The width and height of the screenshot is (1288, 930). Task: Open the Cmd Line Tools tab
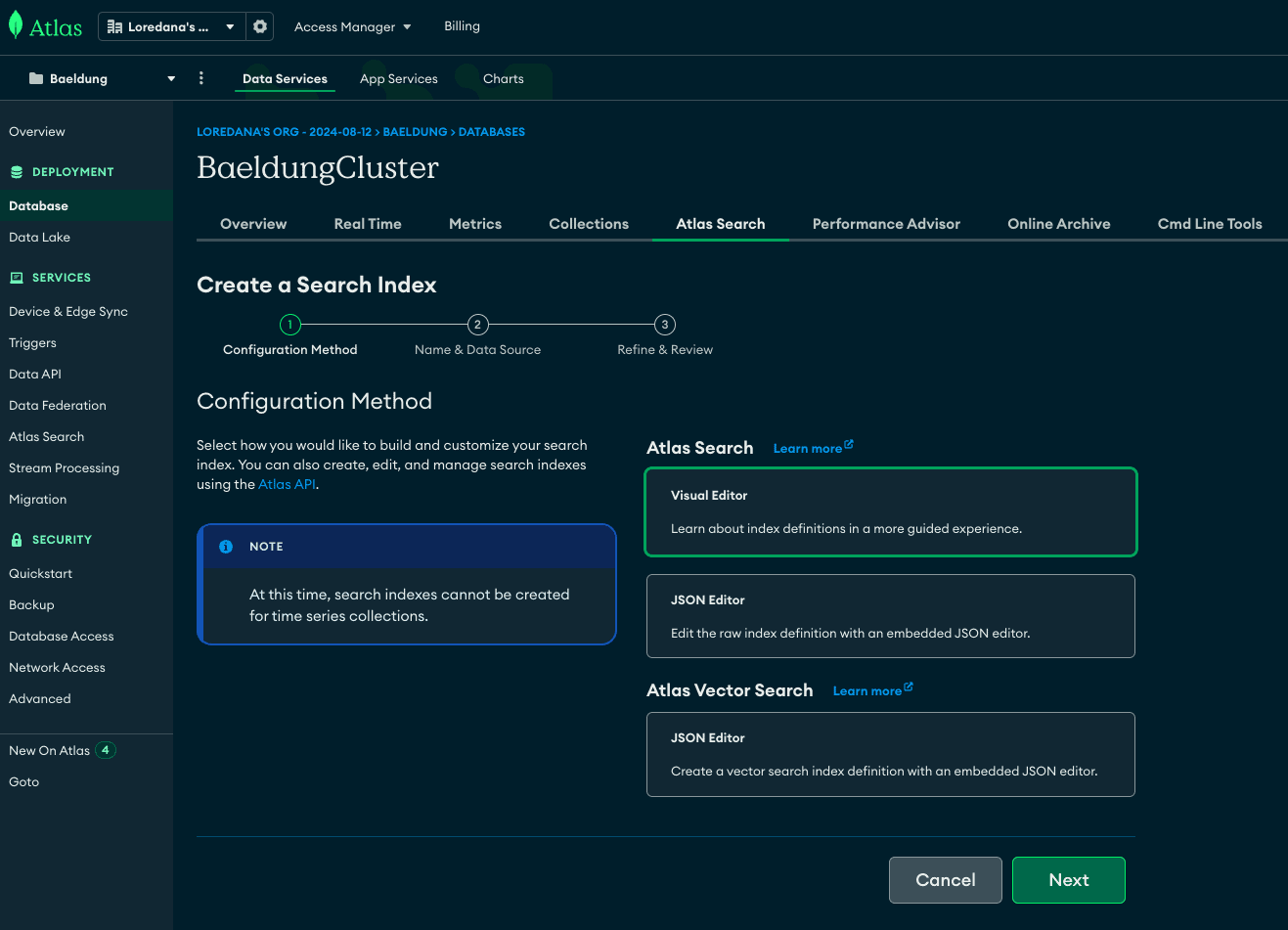1210,224
